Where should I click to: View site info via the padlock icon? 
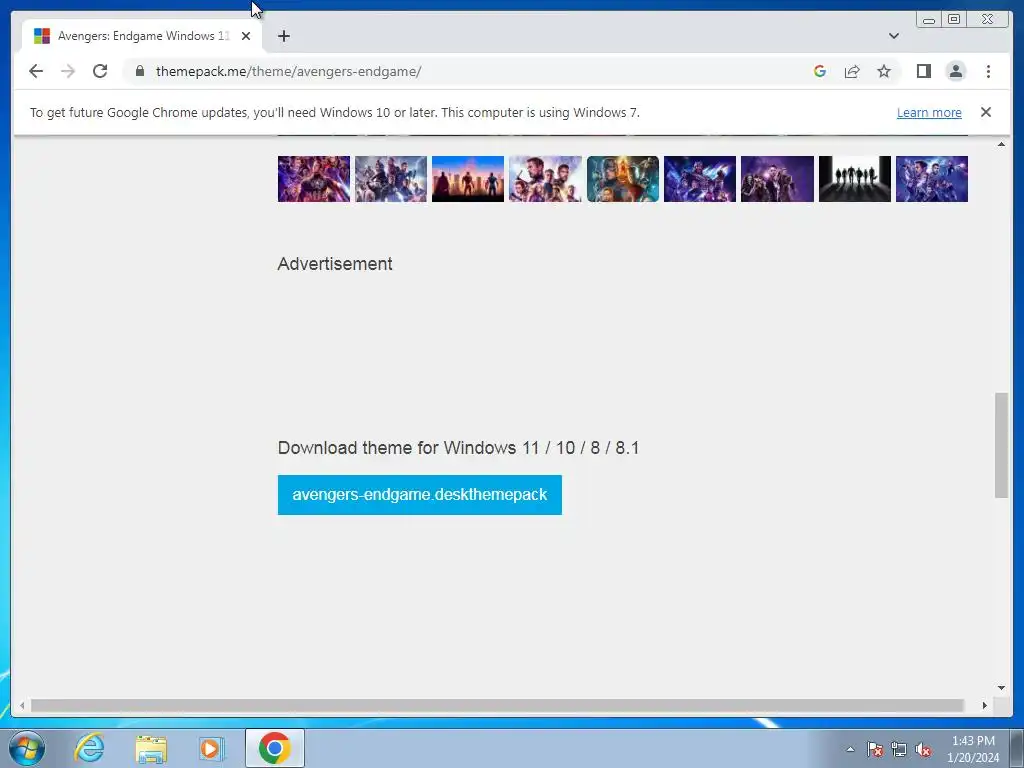(x=140, y=71)
